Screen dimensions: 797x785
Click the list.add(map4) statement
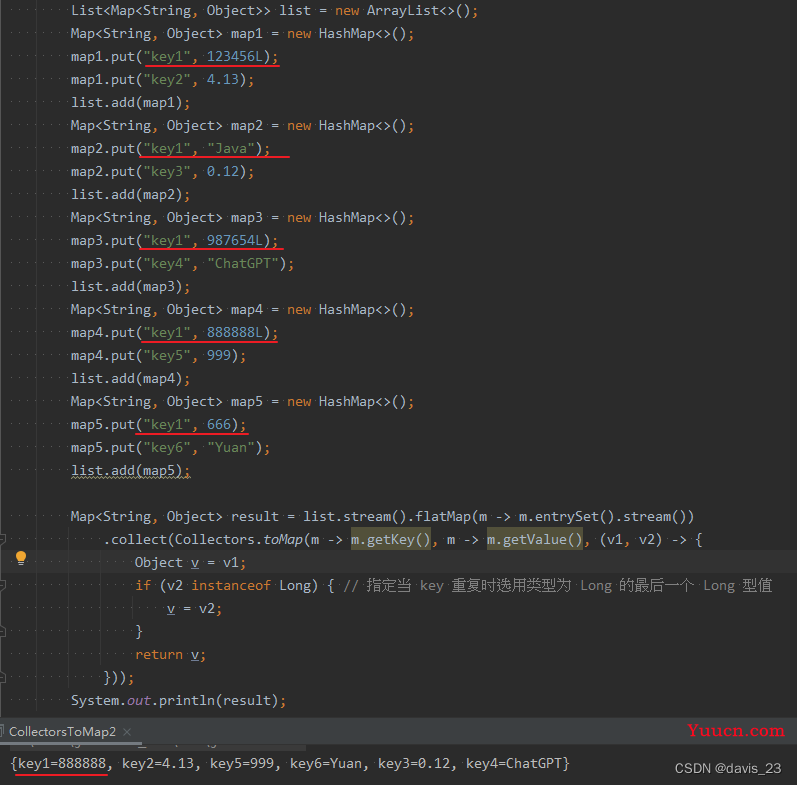(x=131, y=379)
